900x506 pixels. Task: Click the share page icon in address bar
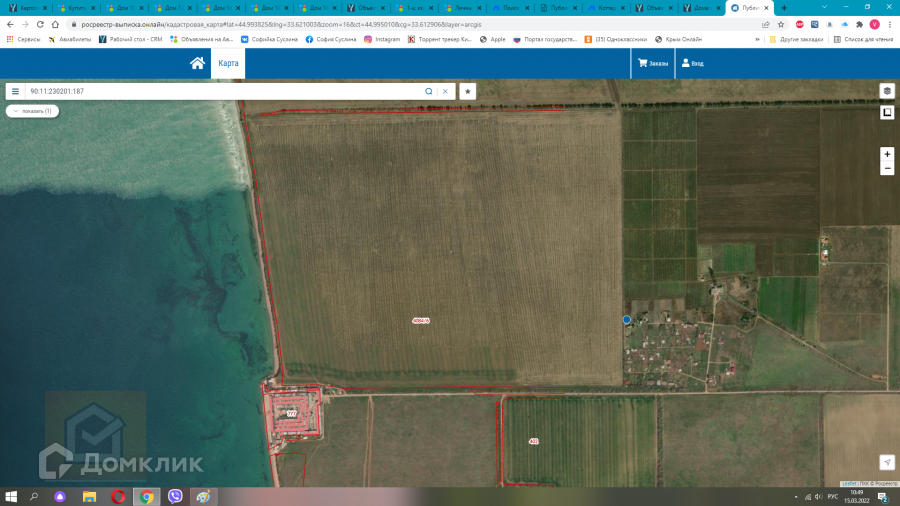pyautogui.click(x=766, y=25)
